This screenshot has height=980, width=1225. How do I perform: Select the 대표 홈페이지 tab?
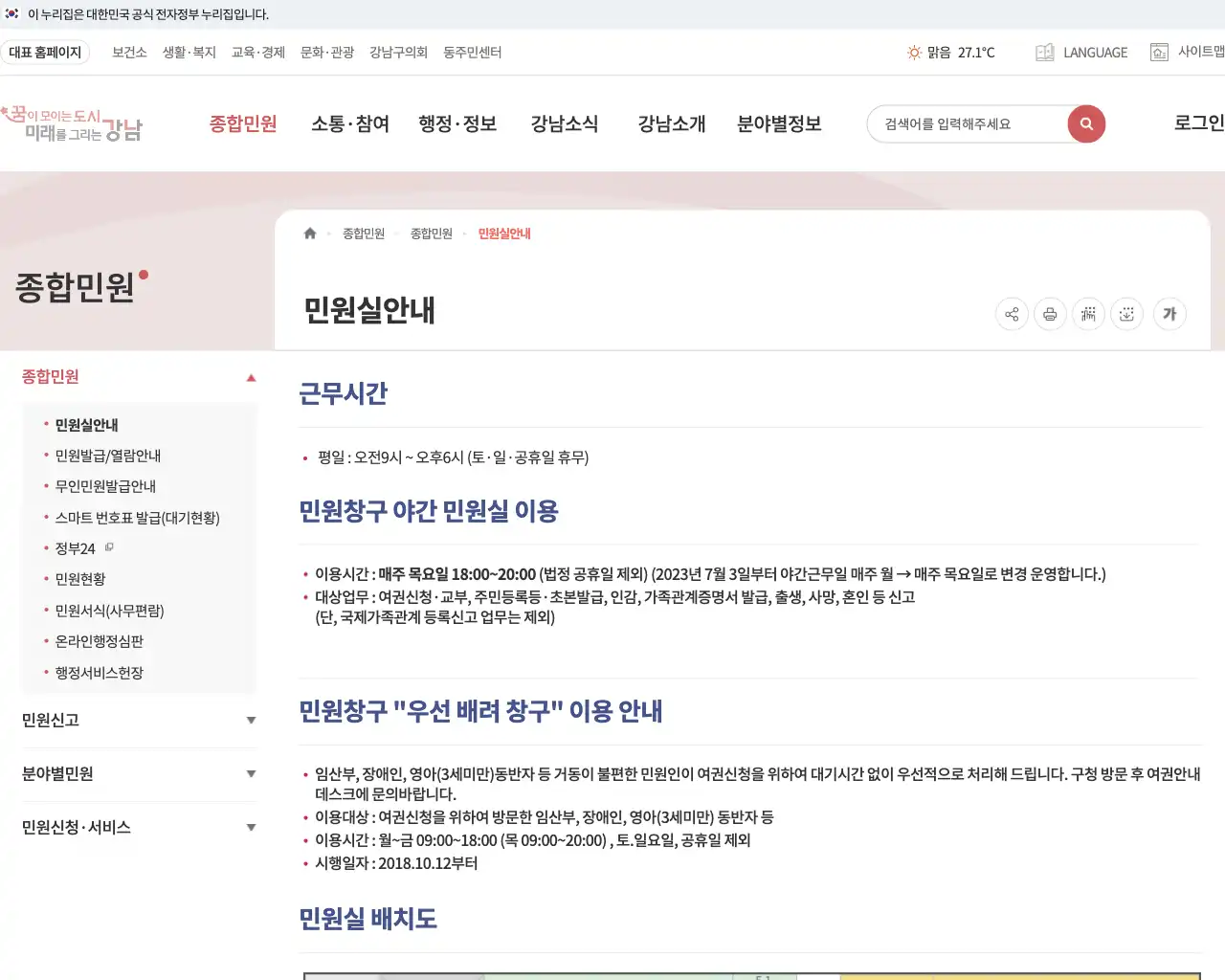(45, 53)
